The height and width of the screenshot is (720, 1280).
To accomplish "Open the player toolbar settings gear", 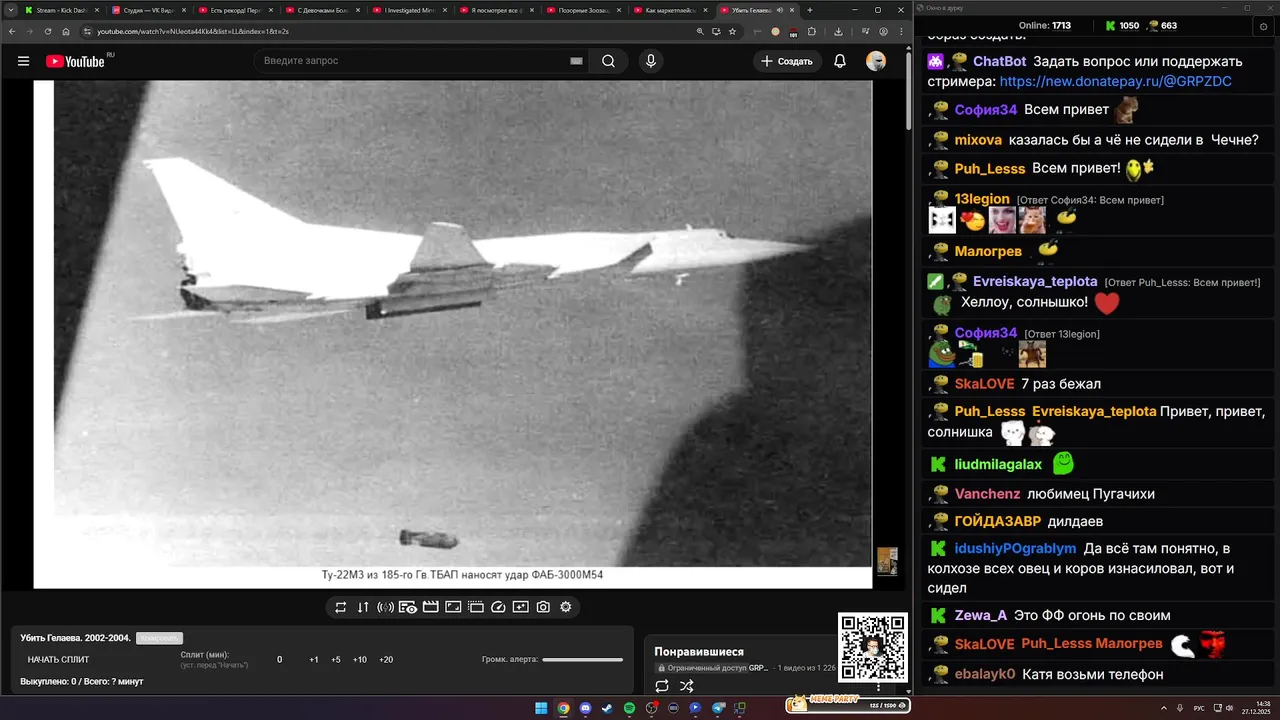I will coord(566,607).
